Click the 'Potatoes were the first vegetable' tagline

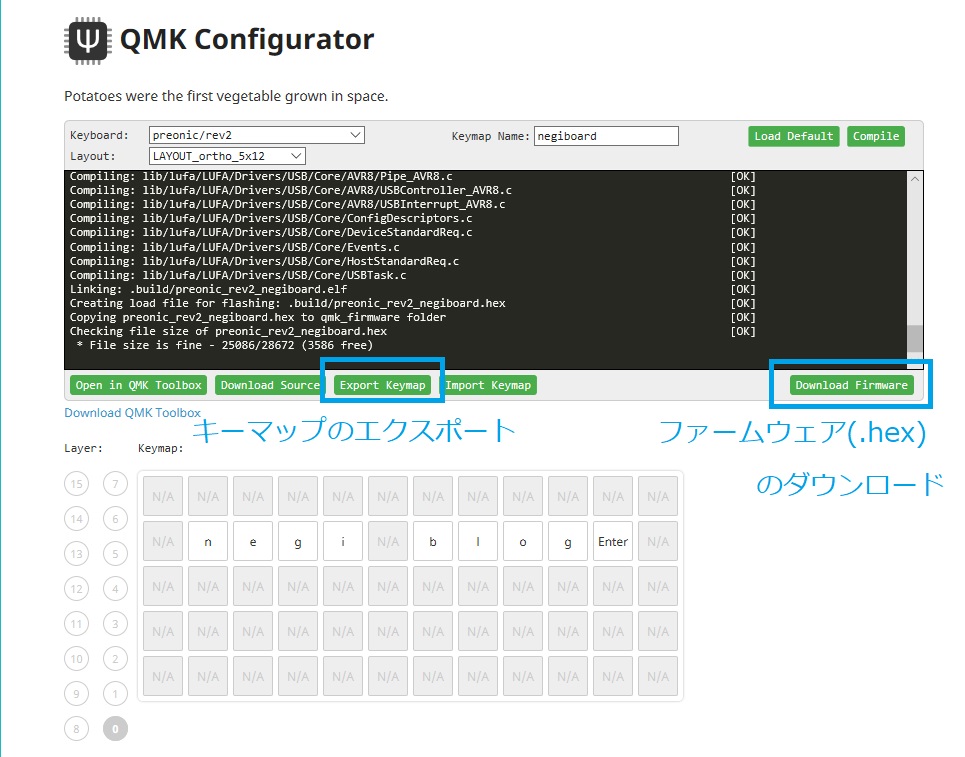click(x=226, y=97)
